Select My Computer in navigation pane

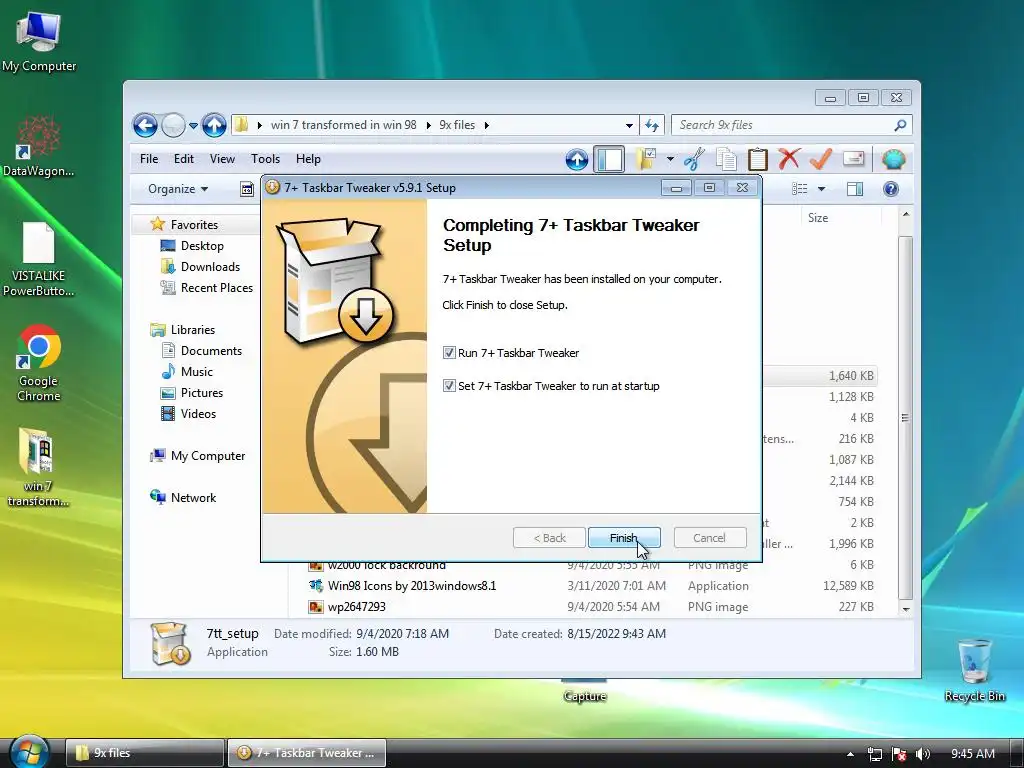point(208,456)
